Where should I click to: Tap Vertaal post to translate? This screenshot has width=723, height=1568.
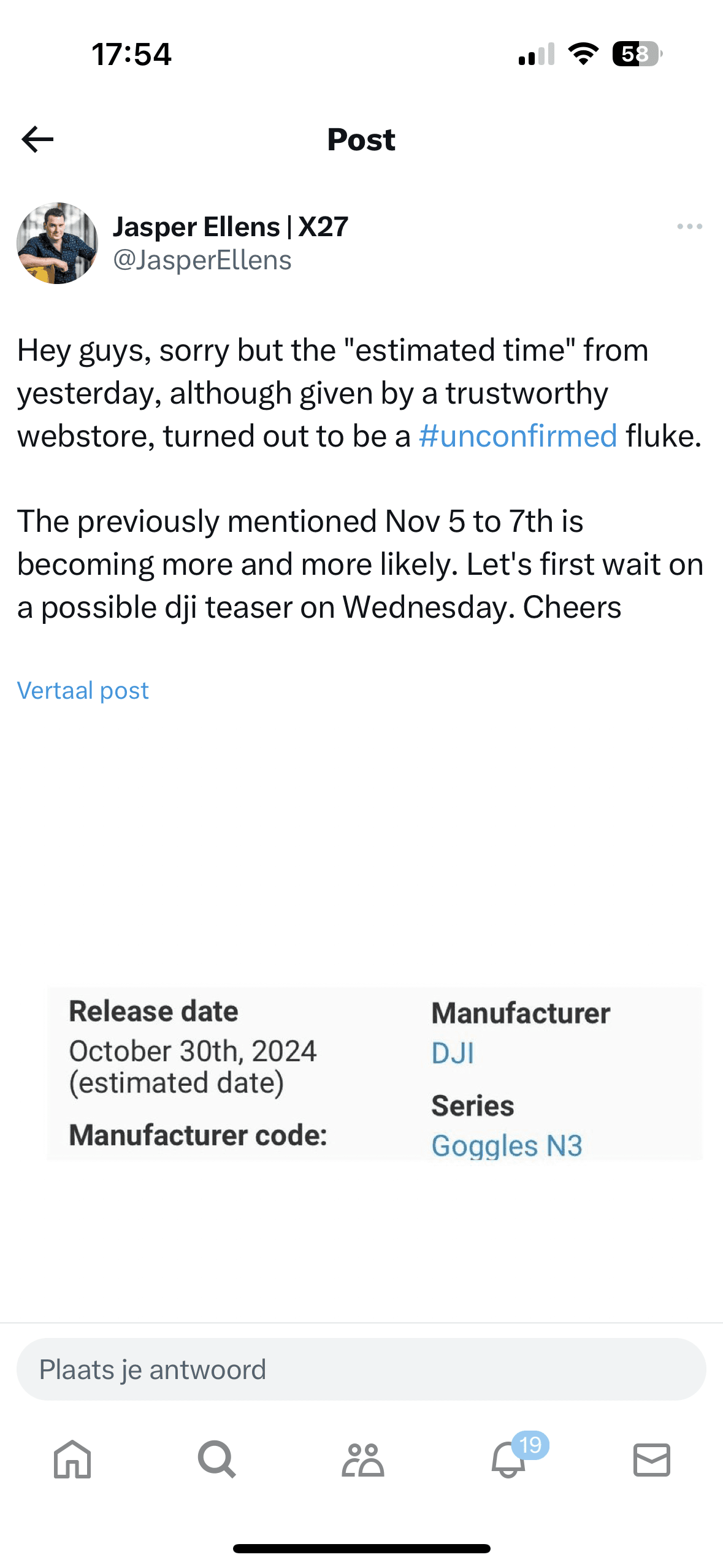point(83,691)
